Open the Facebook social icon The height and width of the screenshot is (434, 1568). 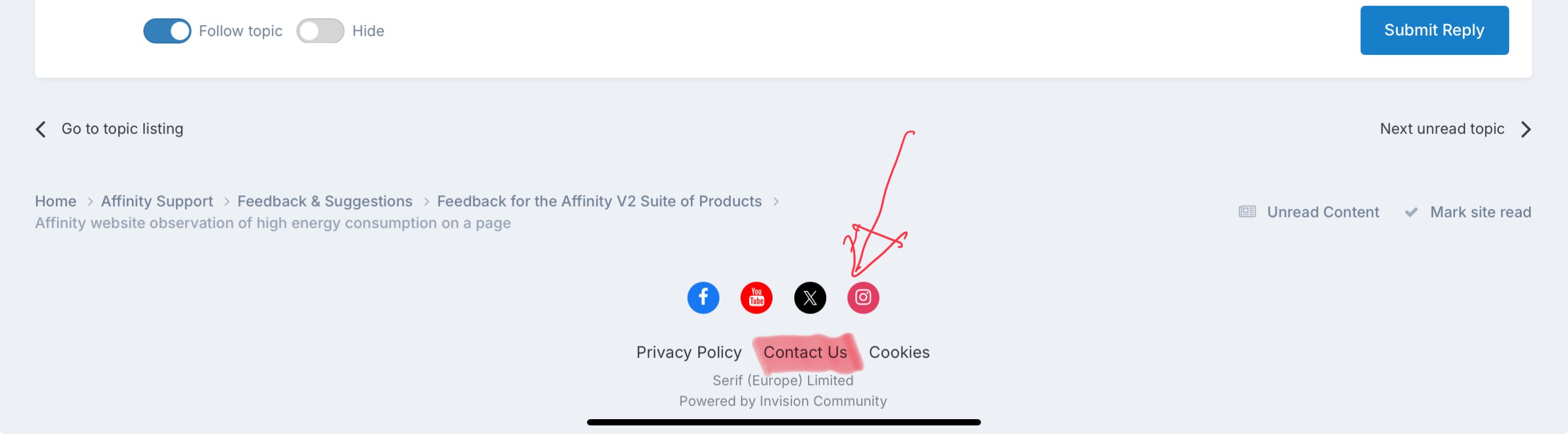click(703, 298)
